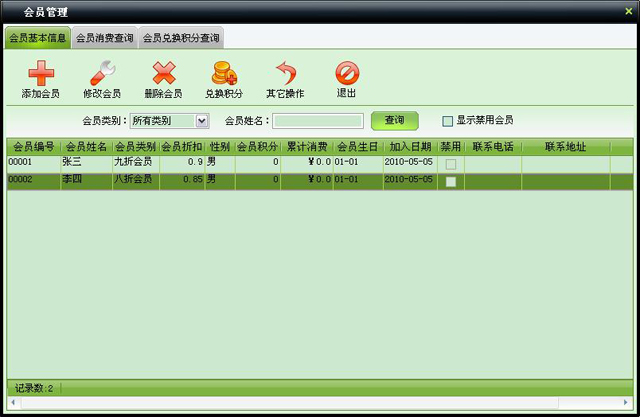Click the 删除会员 (delete member) X icon
The image size is (640, 417).
(x=163, y=73)
